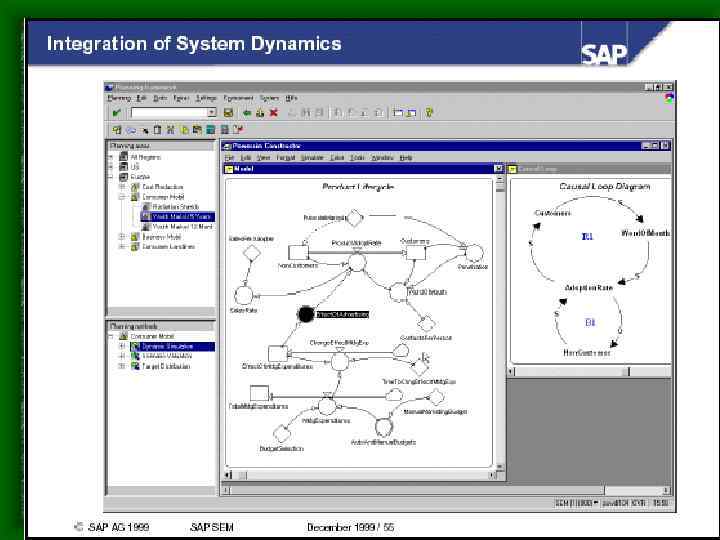Open the Goto menu in the SAP menu bar
This screenshot has height=540, width=720.
click(160, 98)
